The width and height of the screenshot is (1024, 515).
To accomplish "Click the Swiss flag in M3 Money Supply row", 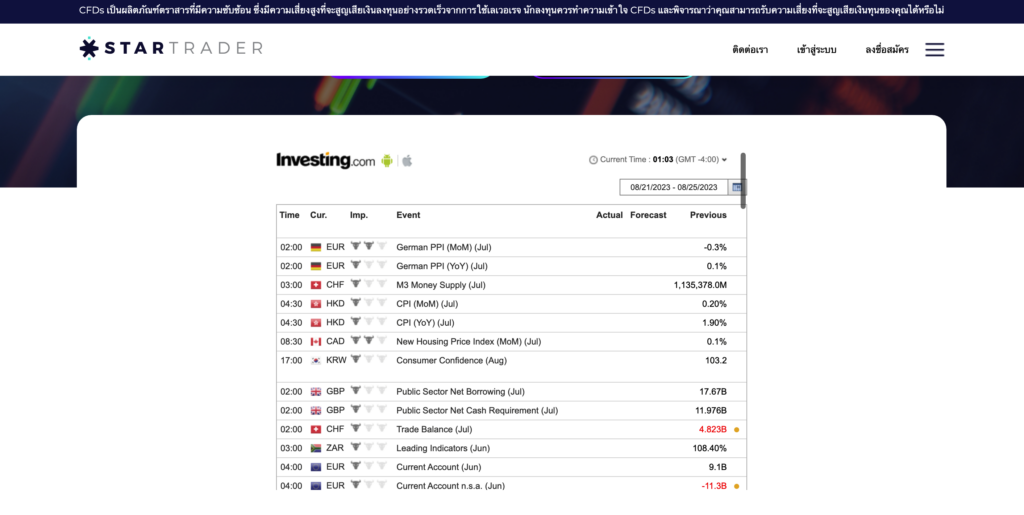I will [x=316, y=285].
